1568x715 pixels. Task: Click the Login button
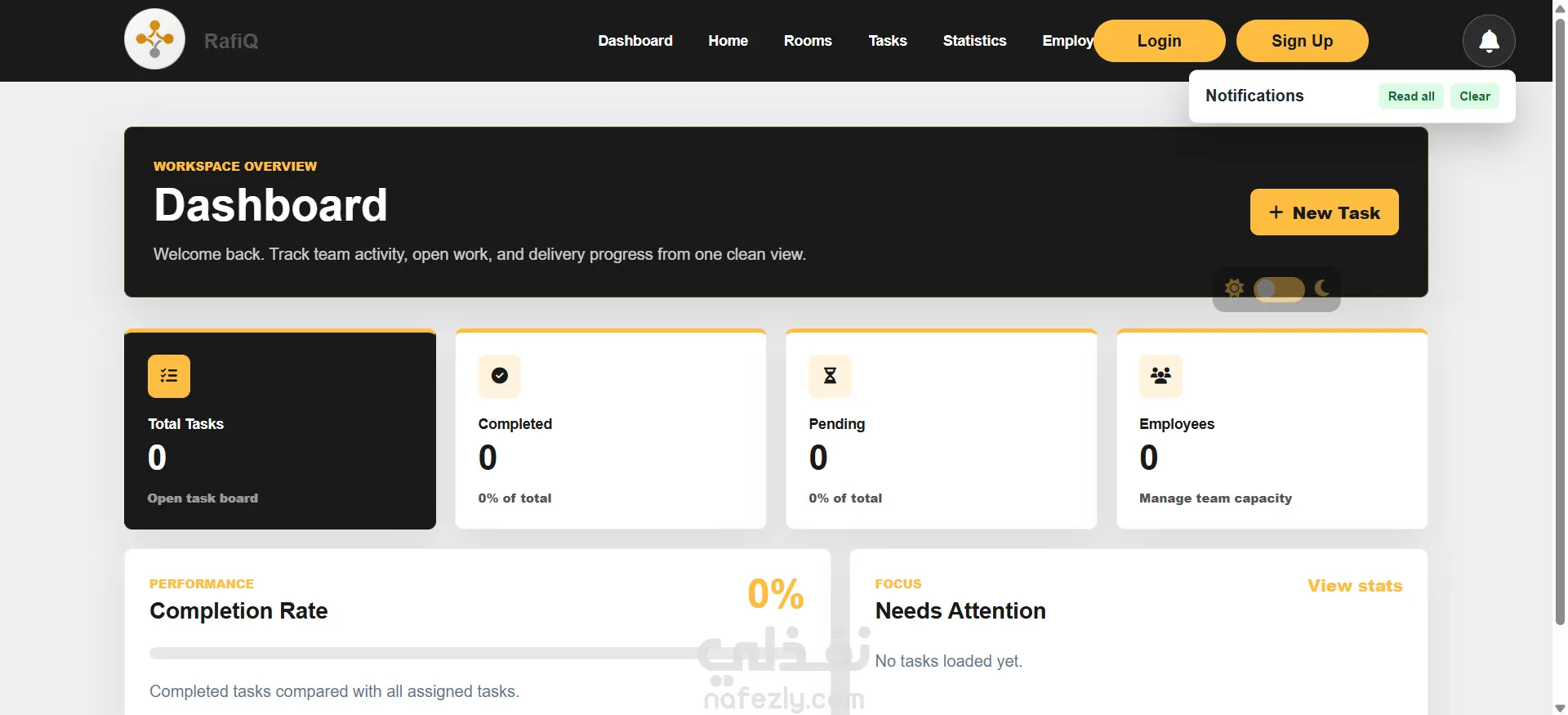coord(1159,41)
